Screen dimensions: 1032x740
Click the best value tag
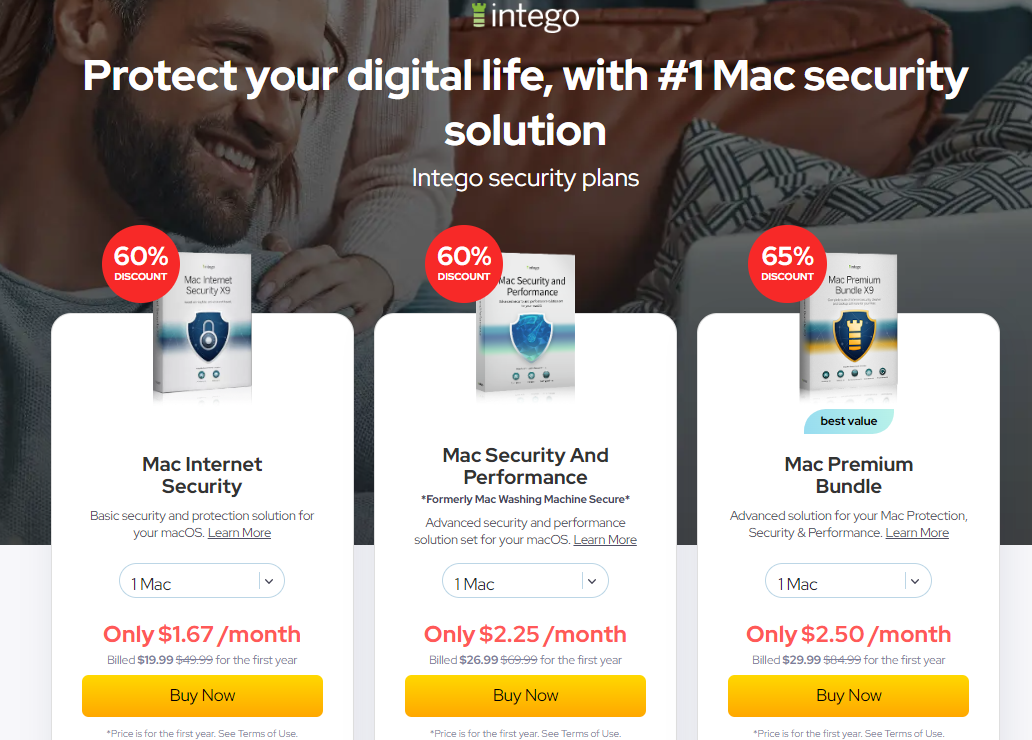[848, 421]
